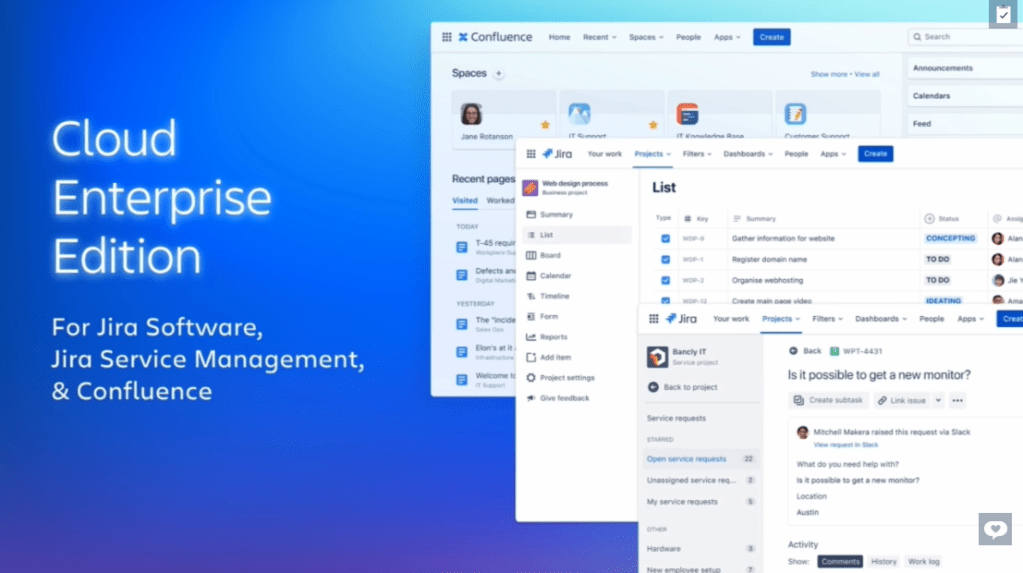Click the heart like icon at bottom right
This screenshot has height=573, width=1023.
[x=995, y=529]
